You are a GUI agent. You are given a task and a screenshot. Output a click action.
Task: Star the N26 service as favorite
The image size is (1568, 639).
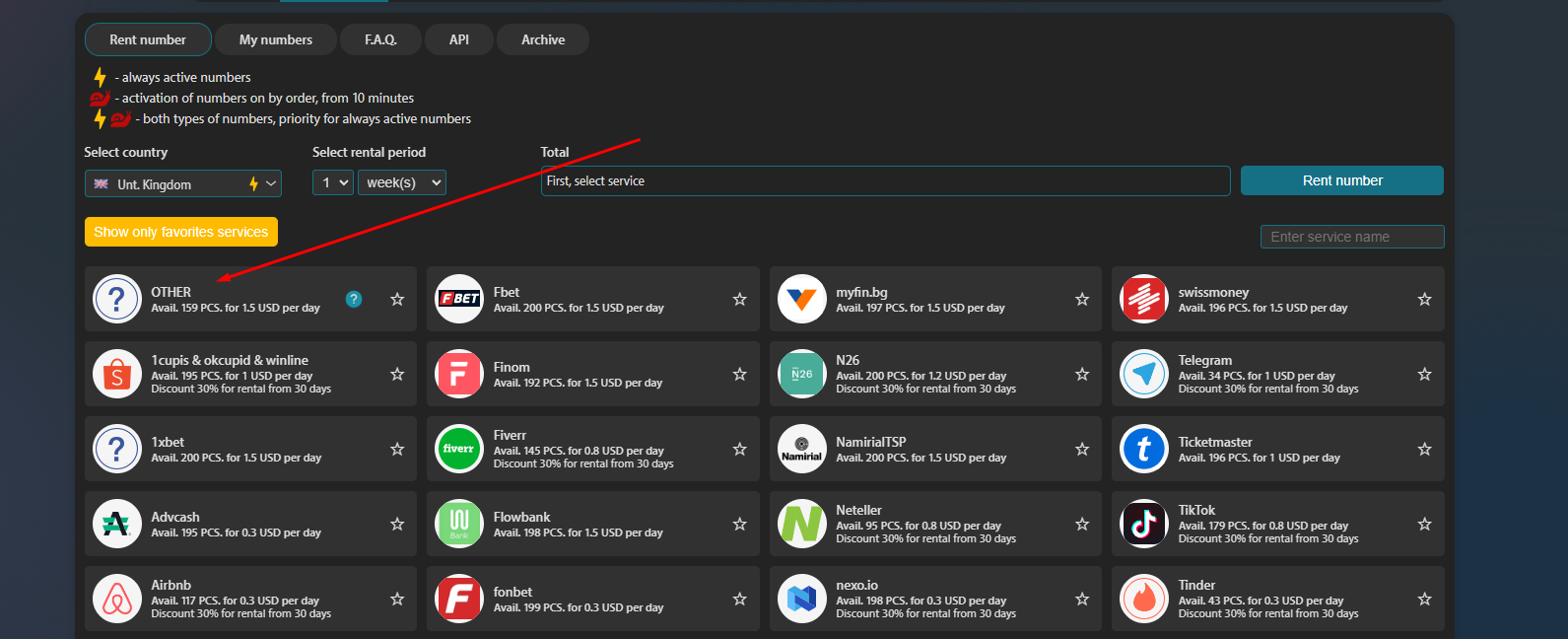[1082, 374]
